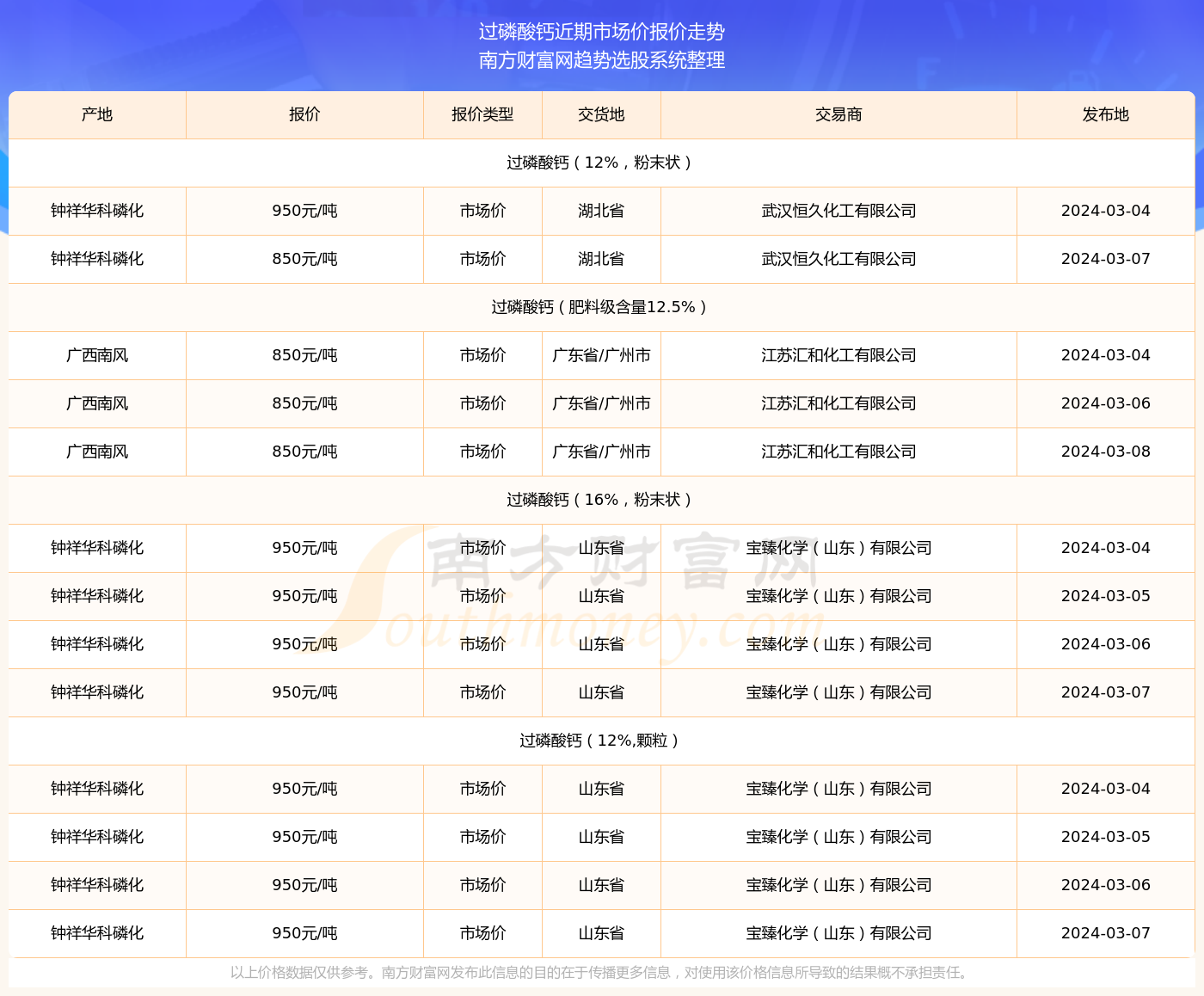
Task: Click 广东省/广州市 in the 2024-03-08 row
Action: [x=601, y=452]
